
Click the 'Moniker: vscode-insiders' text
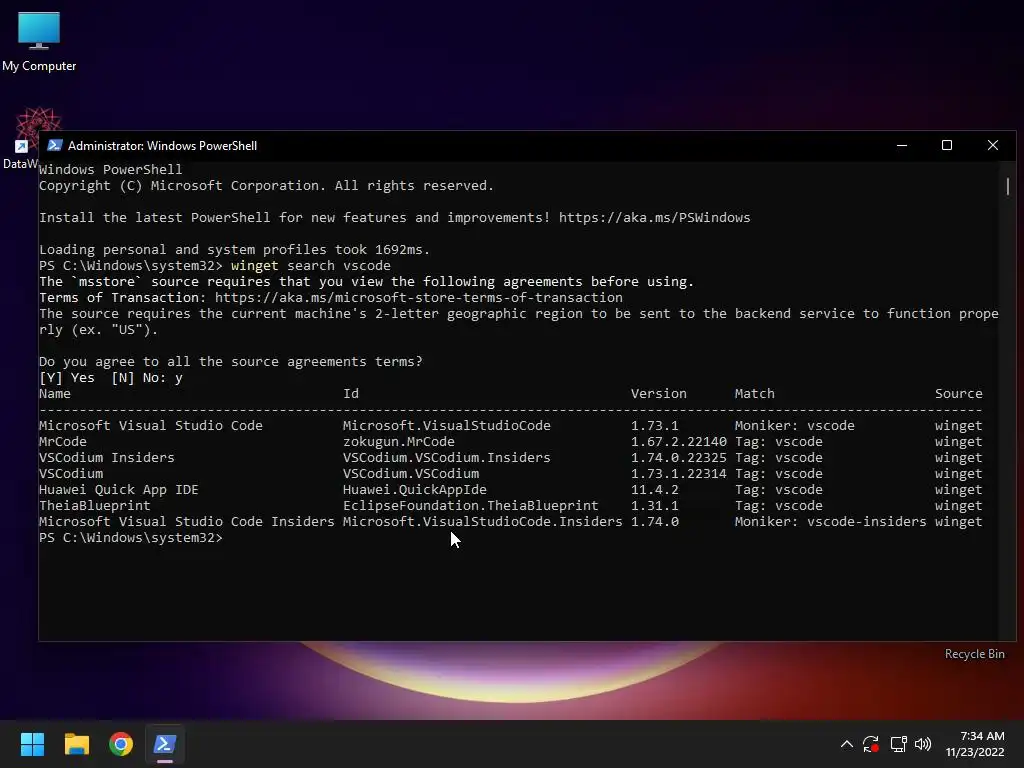[x=831, y=521]
